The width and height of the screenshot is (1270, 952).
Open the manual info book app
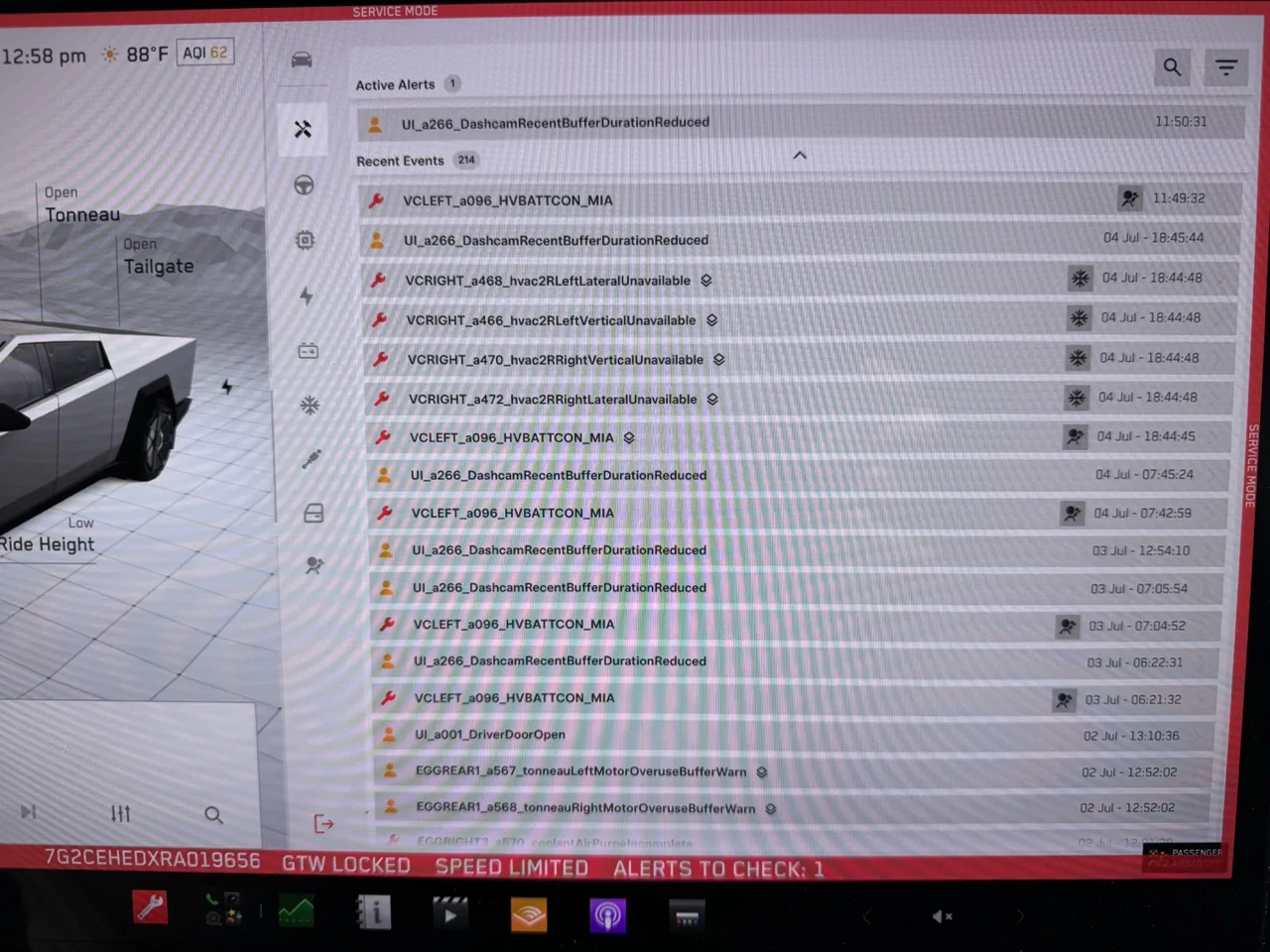[x=373, y=911]
